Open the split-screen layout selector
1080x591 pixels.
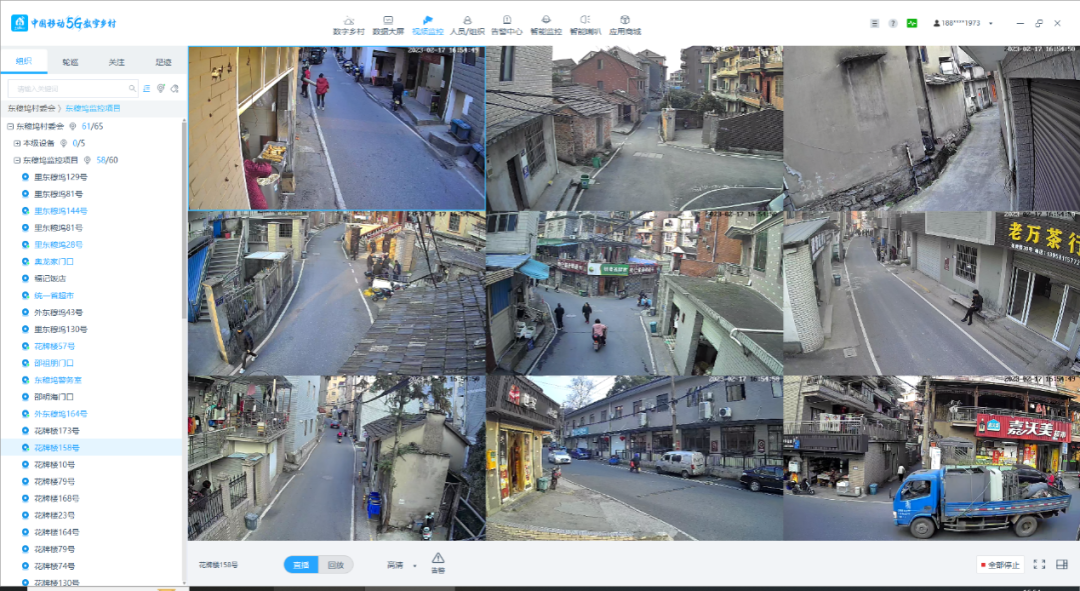tap(1062, 565)
